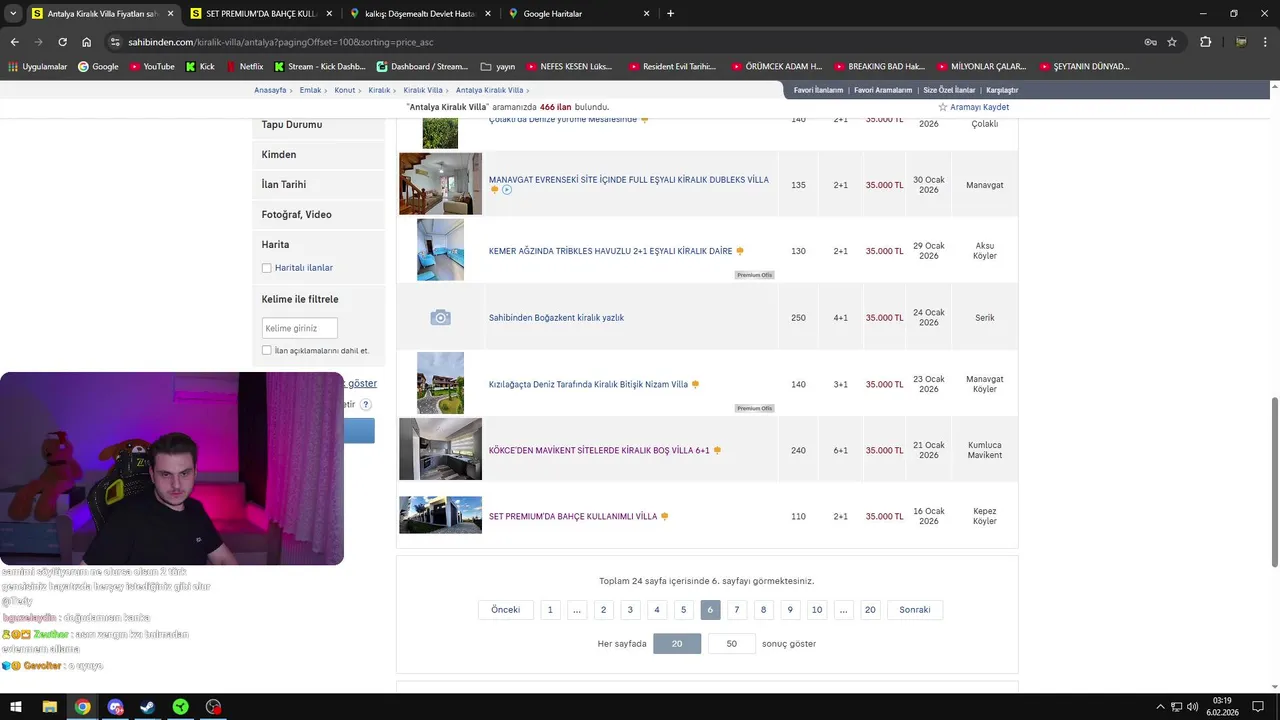Screen dimensions: 1280x720
Task: Open Kick bookmark in bookmarks bar
Action: point(199,67)
